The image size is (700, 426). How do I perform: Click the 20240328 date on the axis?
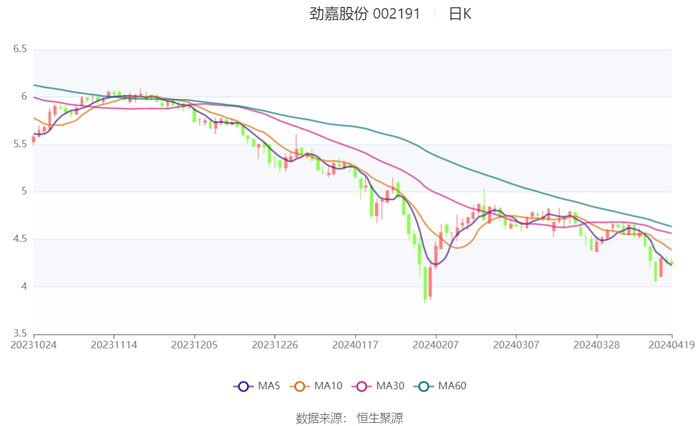pyautogui.click(x=596, y=344)
